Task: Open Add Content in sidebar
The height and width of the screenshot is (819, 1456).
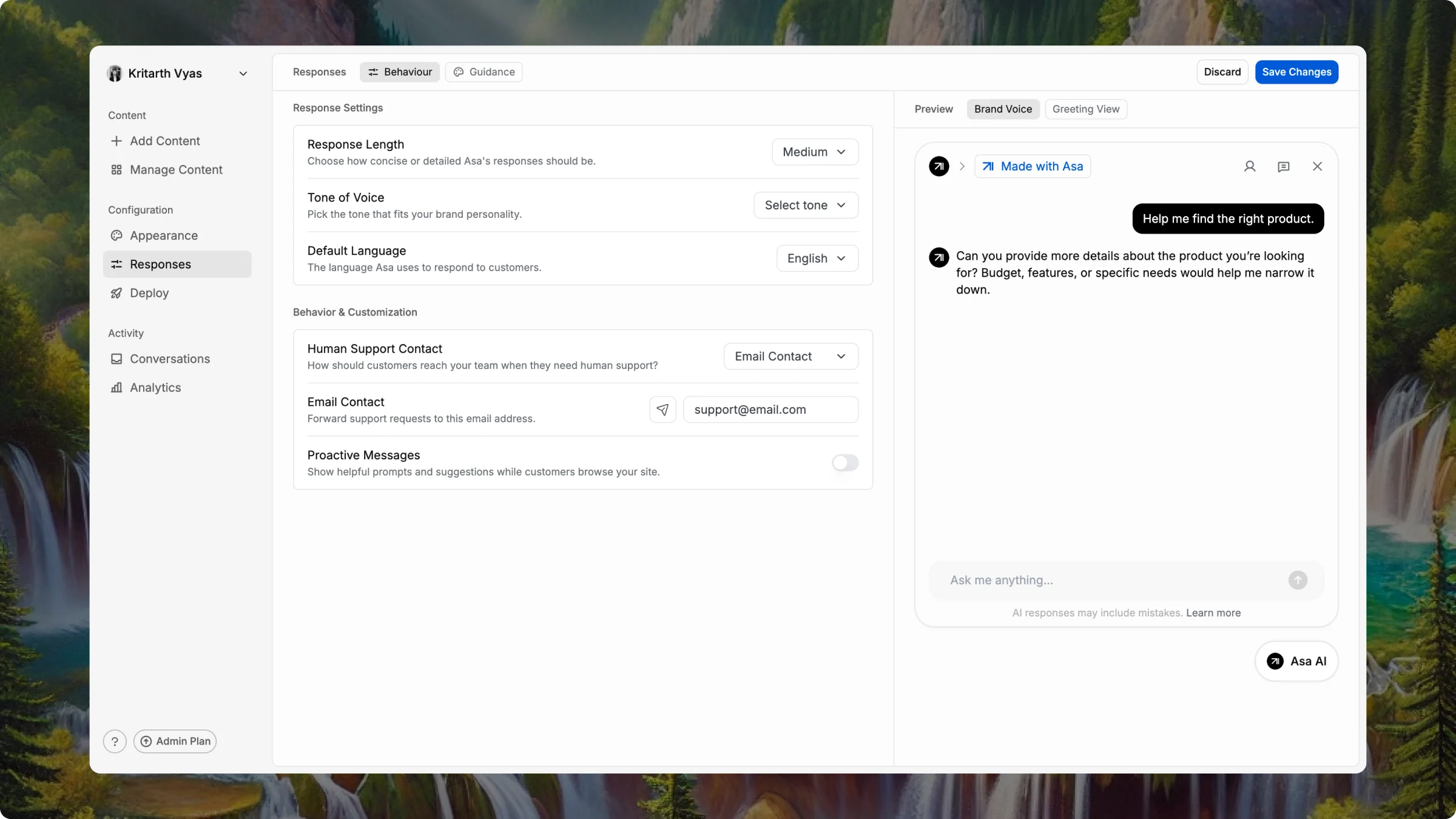Action: [x=177, y=141]
